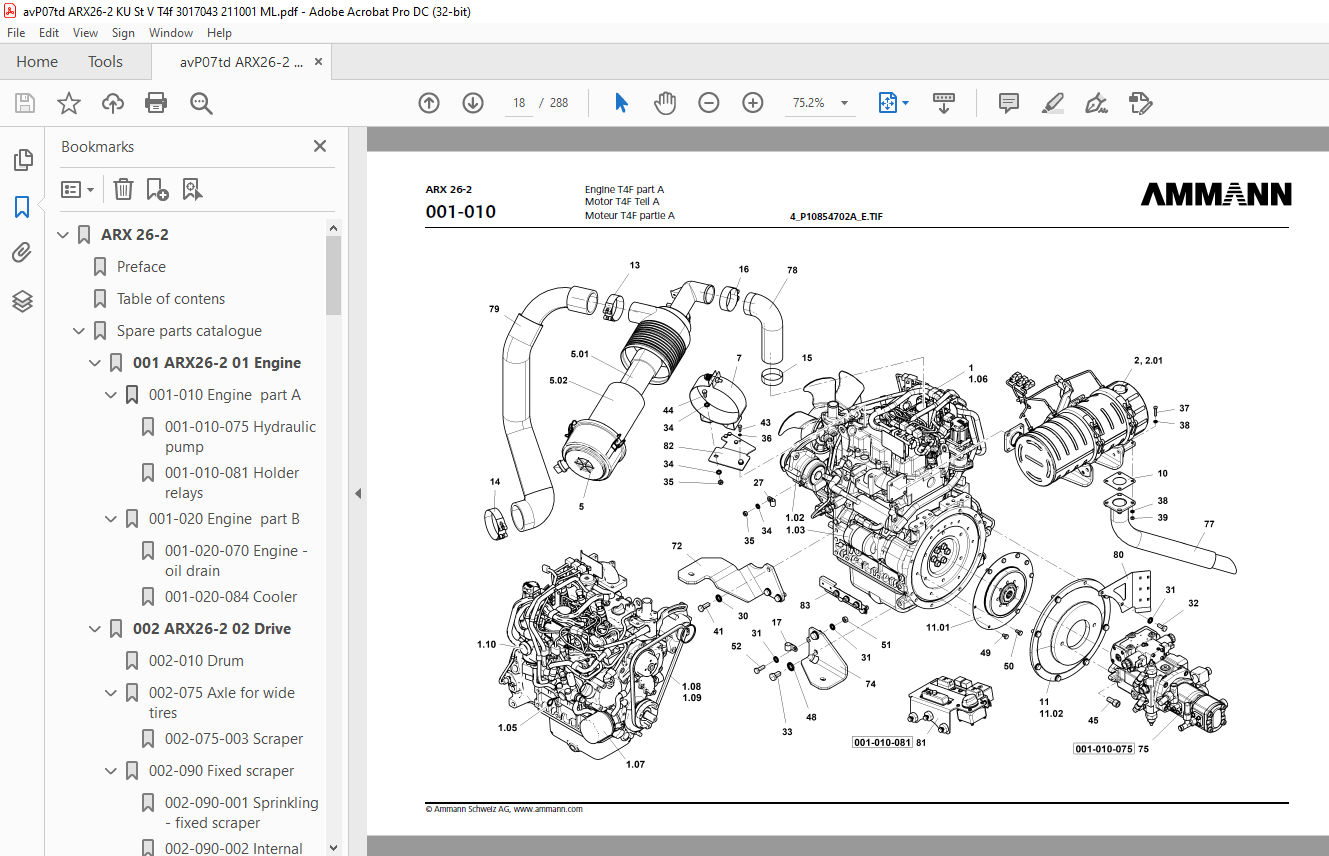This screenshot has height=856, width=1329.
Task: Click the 001-010-075 link in the diagram
Action: (x=1104, y=748)
